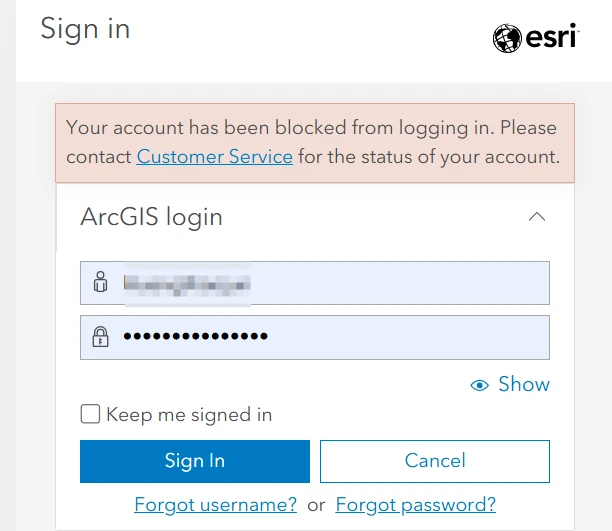The image size is (612, 531).
Task: Click the Sign in page heading
Action: [x=85, y=29]
